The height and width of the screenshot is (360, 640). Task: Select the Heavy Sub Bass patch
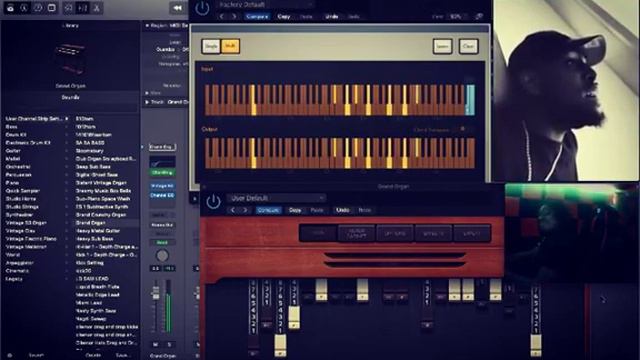click(94, 239)
